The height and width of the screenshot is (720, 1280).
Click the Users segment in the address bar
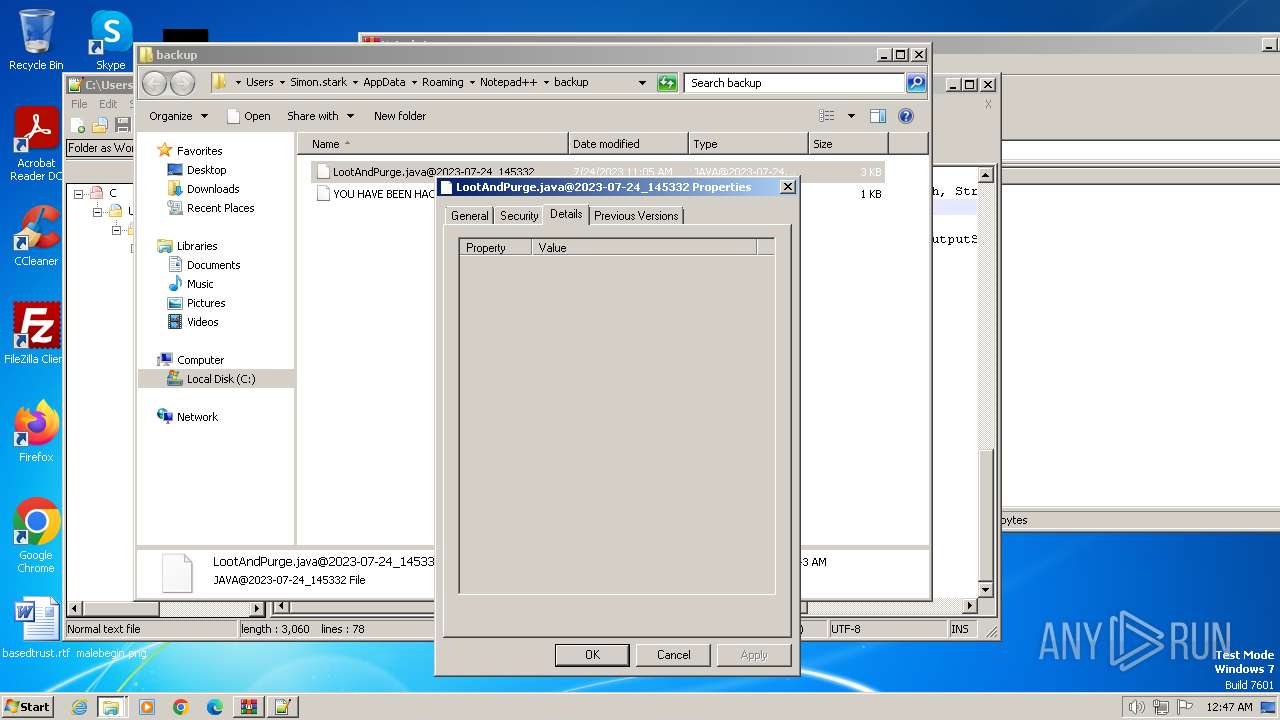[x=259, y=83]
